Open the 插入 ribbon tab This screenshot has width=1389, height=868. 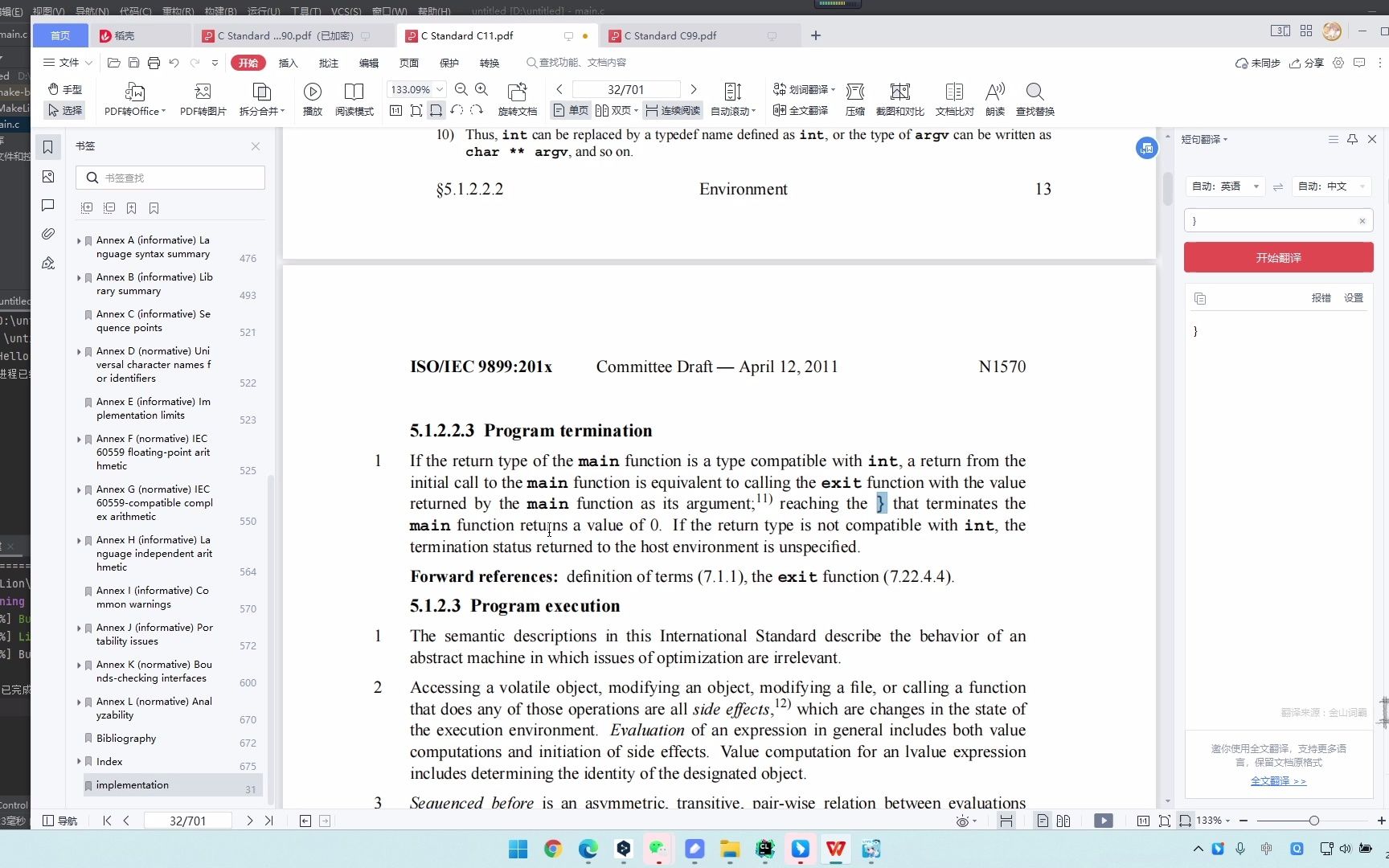[288, 63]
